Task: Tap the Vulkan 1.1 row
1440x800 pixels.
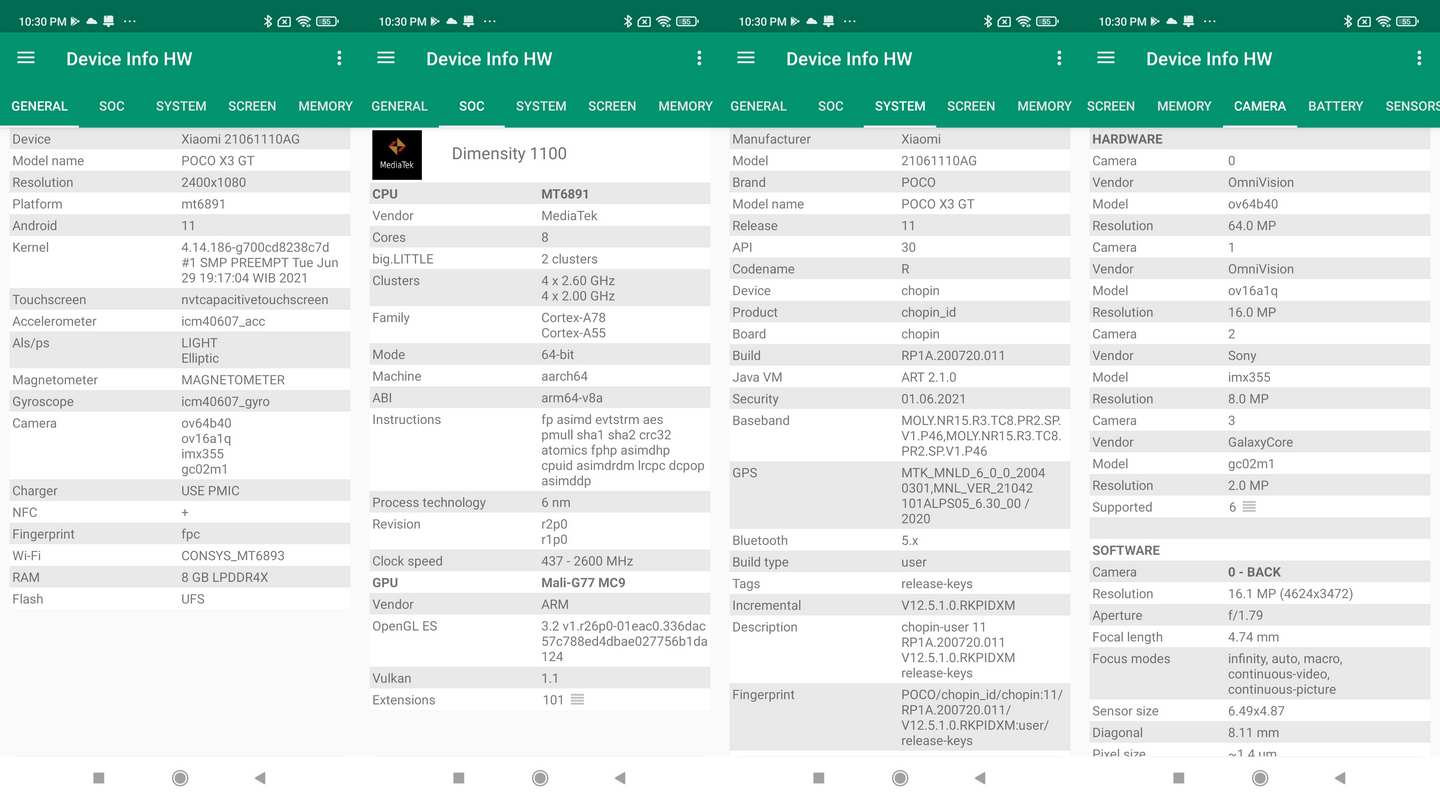Action: (x=540, y=678)
